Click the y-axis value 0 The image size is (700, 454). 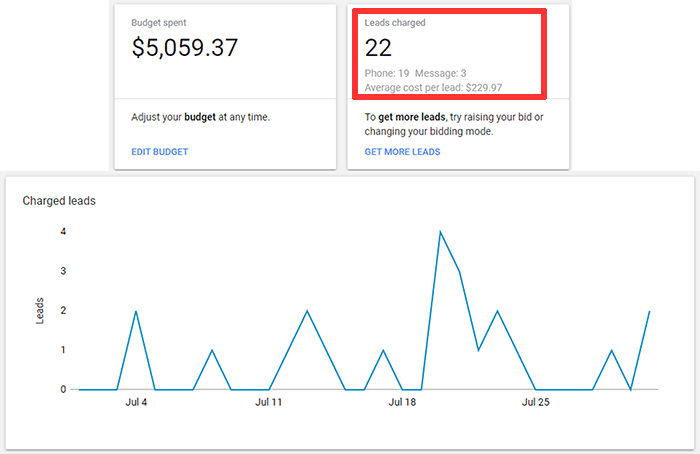(x=63, y=389)
